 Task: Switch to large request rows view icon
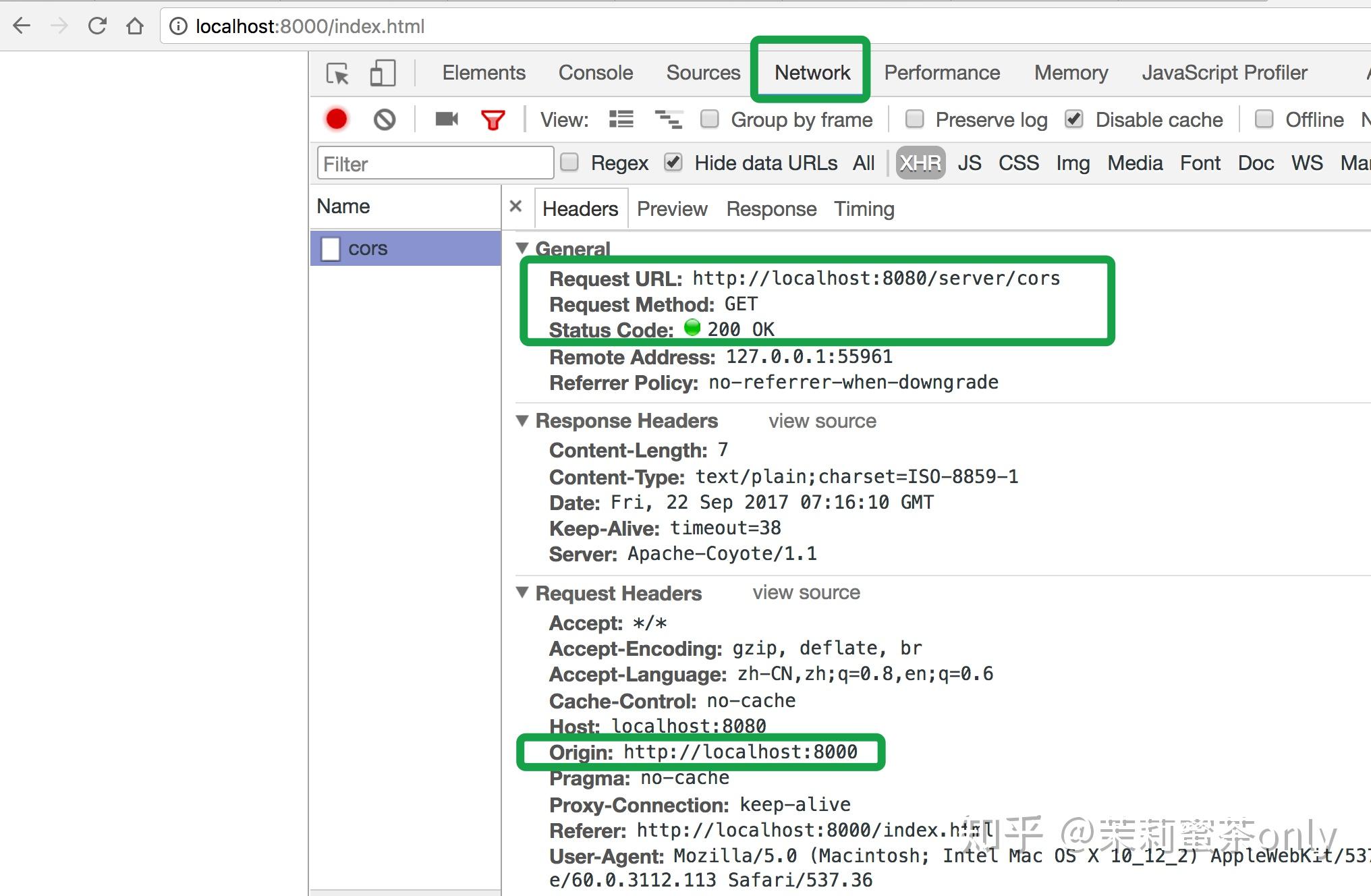click(x=621, y=119)
